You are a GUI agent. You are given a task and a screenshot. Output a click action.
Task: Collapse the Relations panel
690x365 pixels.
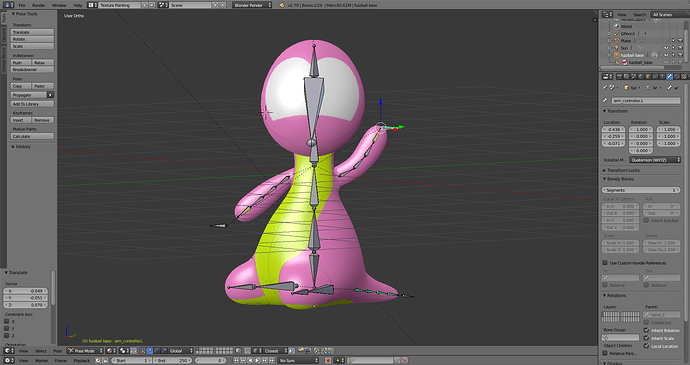coord(605,295)
